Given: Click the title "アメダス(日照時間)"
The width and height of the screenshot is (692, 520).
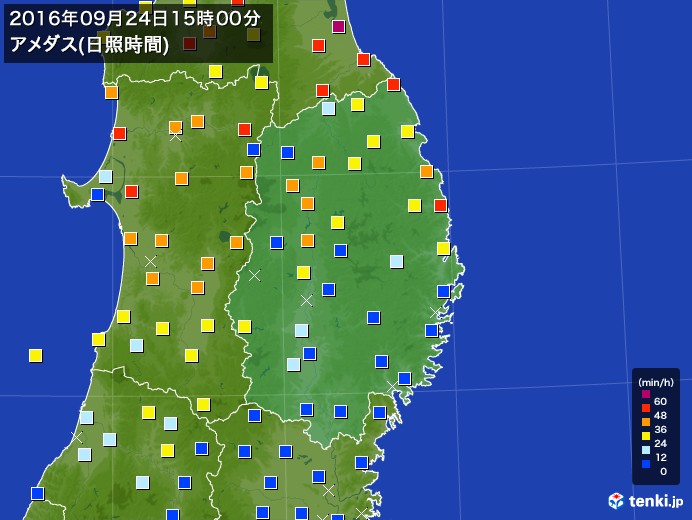Looking at the screenshot, I should coord(89,45).
